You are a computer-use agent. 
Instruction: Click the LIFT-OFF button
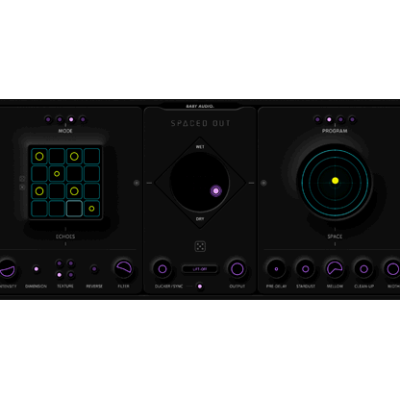point(200,269)
